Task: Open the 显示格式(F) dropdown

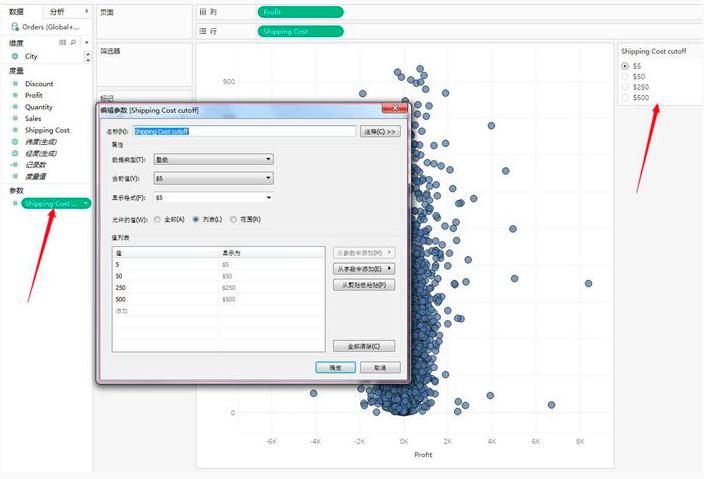Action: 213,198
